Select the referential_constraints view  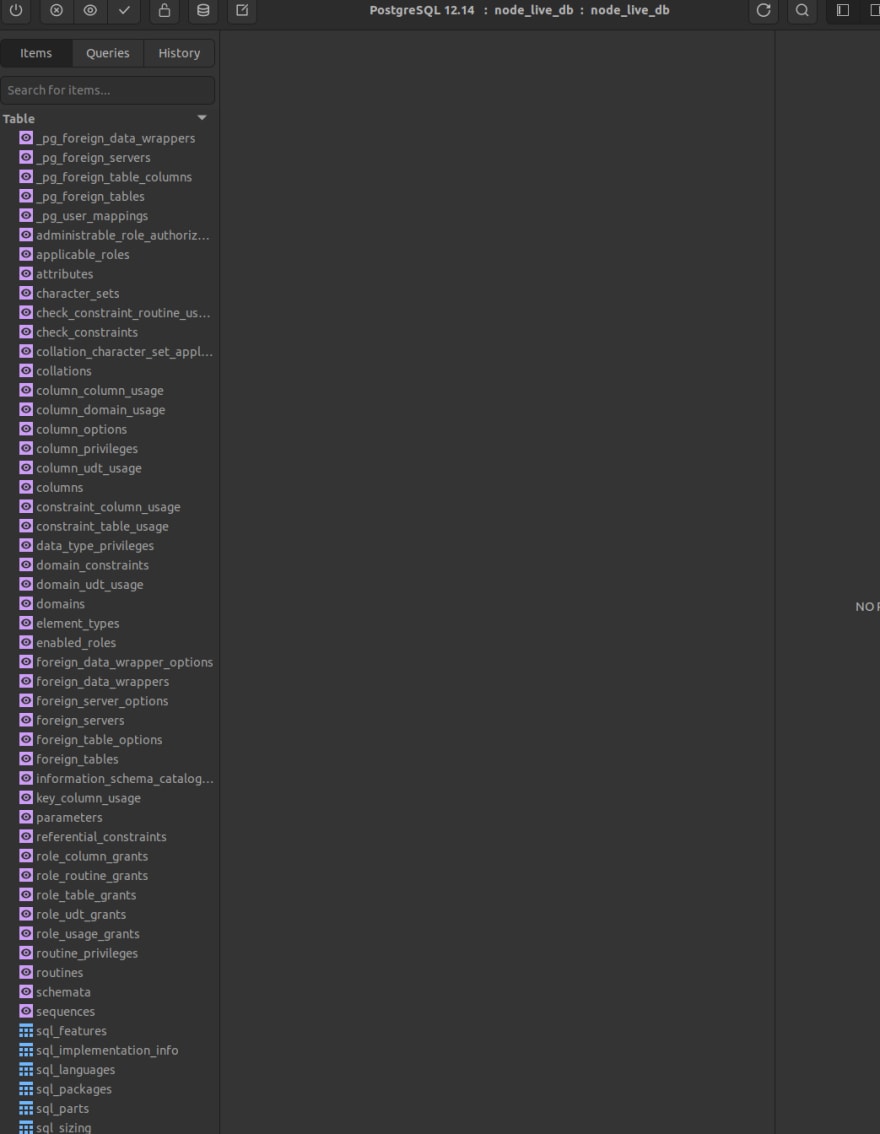coord(102,837)
